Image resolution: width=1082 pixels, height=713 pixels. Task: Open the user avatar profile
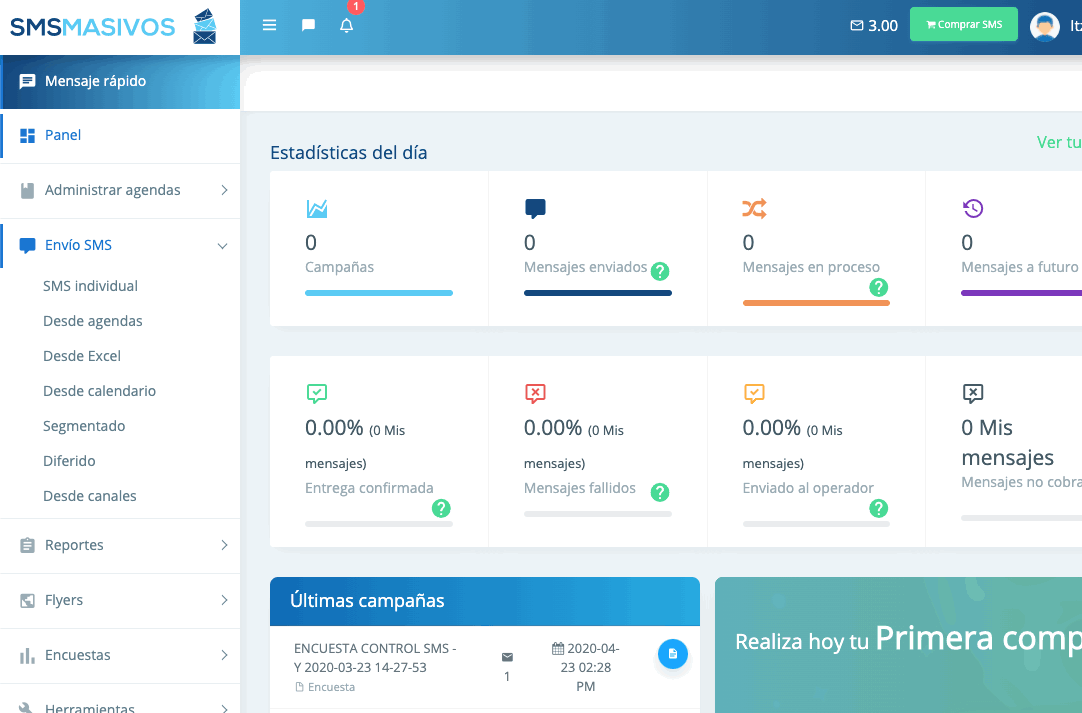[x=1044, y=26]
